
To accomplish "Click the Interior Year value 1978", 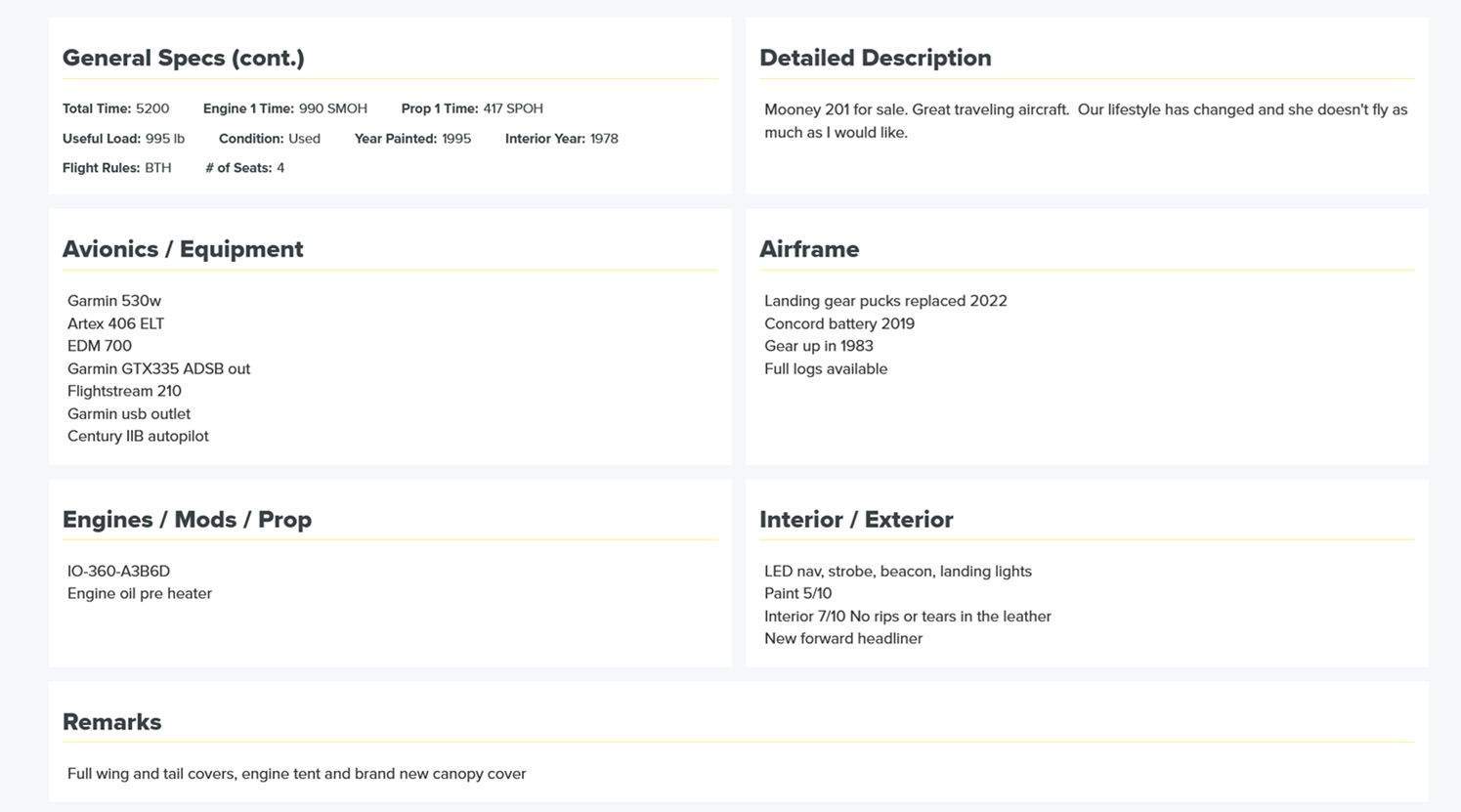I will pyautogui.click(x=604, y=139).
